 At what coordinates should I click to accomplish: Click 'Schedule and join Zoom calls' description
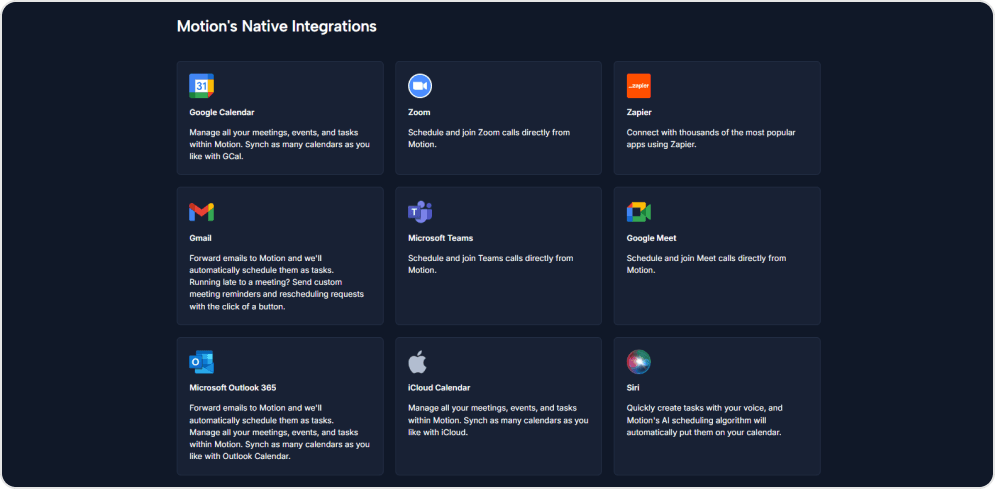point(489,138)
